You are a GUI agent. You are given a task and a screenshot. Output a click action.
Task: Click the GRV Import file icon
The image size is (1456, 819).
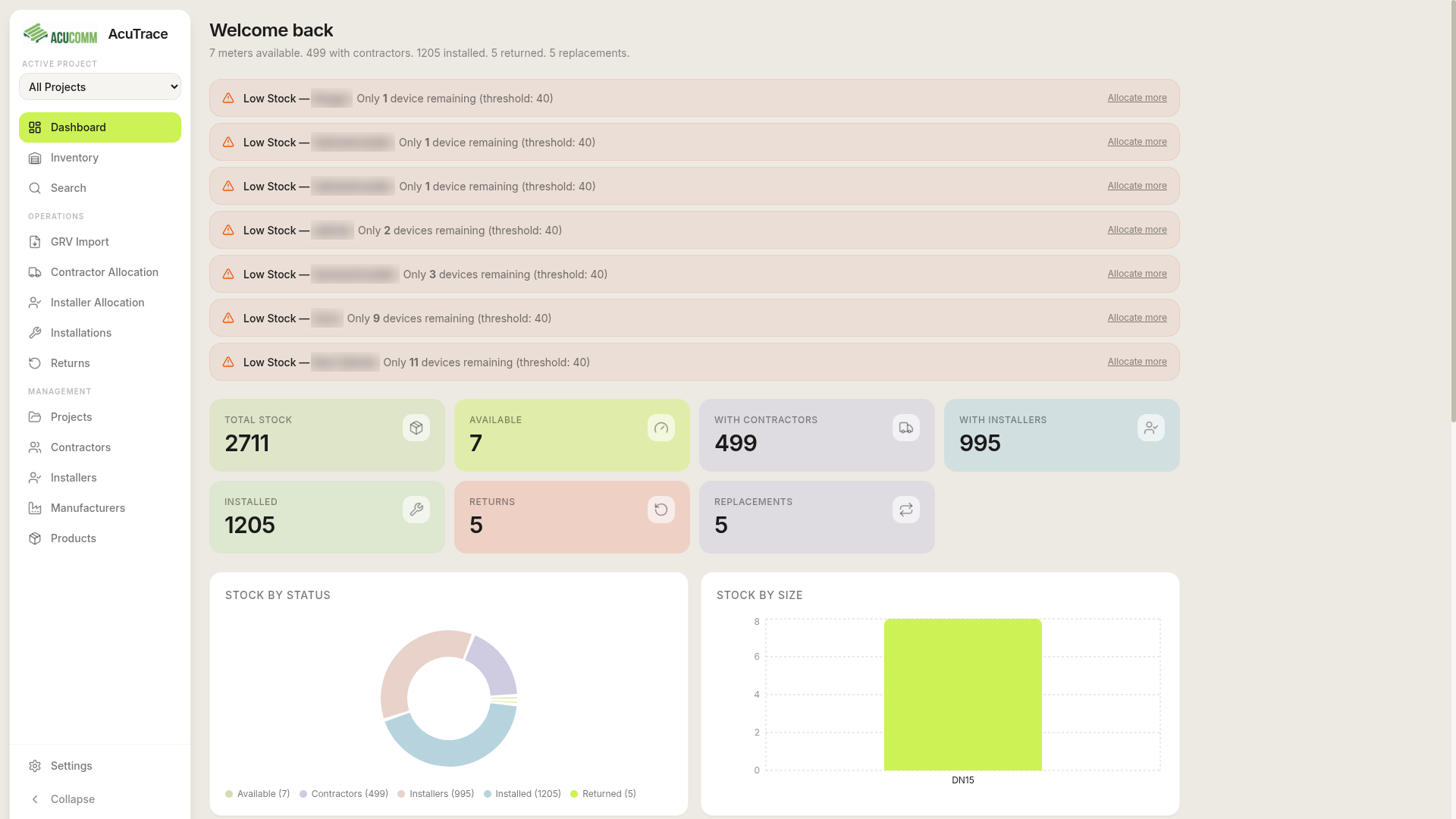click(x=35, y=242)
